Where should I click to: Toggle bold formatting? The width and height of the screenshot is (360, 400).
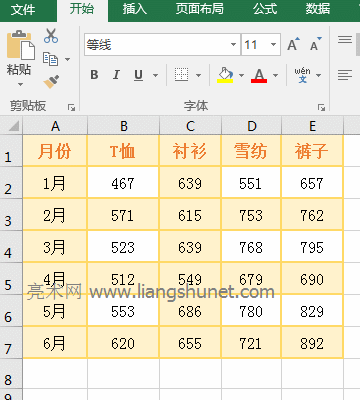[94, 75]
